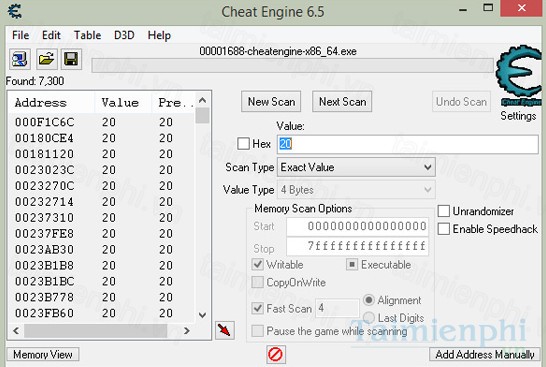The width and height of the screenshot is (546, 367).
Task: Maximize the Cheat Engine window
Action: click(x=488, y=8)
